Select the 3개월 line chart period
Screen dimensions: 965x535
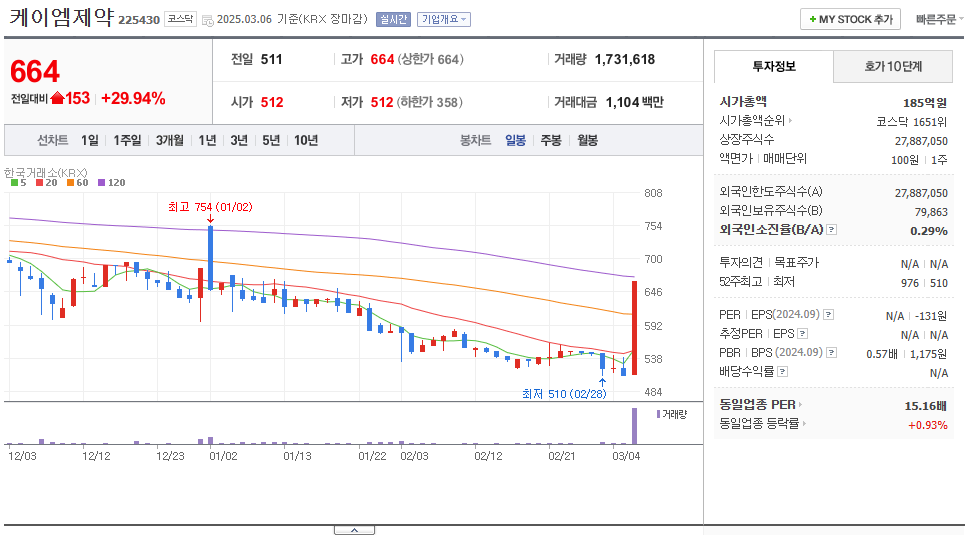[x=170, y=140]
